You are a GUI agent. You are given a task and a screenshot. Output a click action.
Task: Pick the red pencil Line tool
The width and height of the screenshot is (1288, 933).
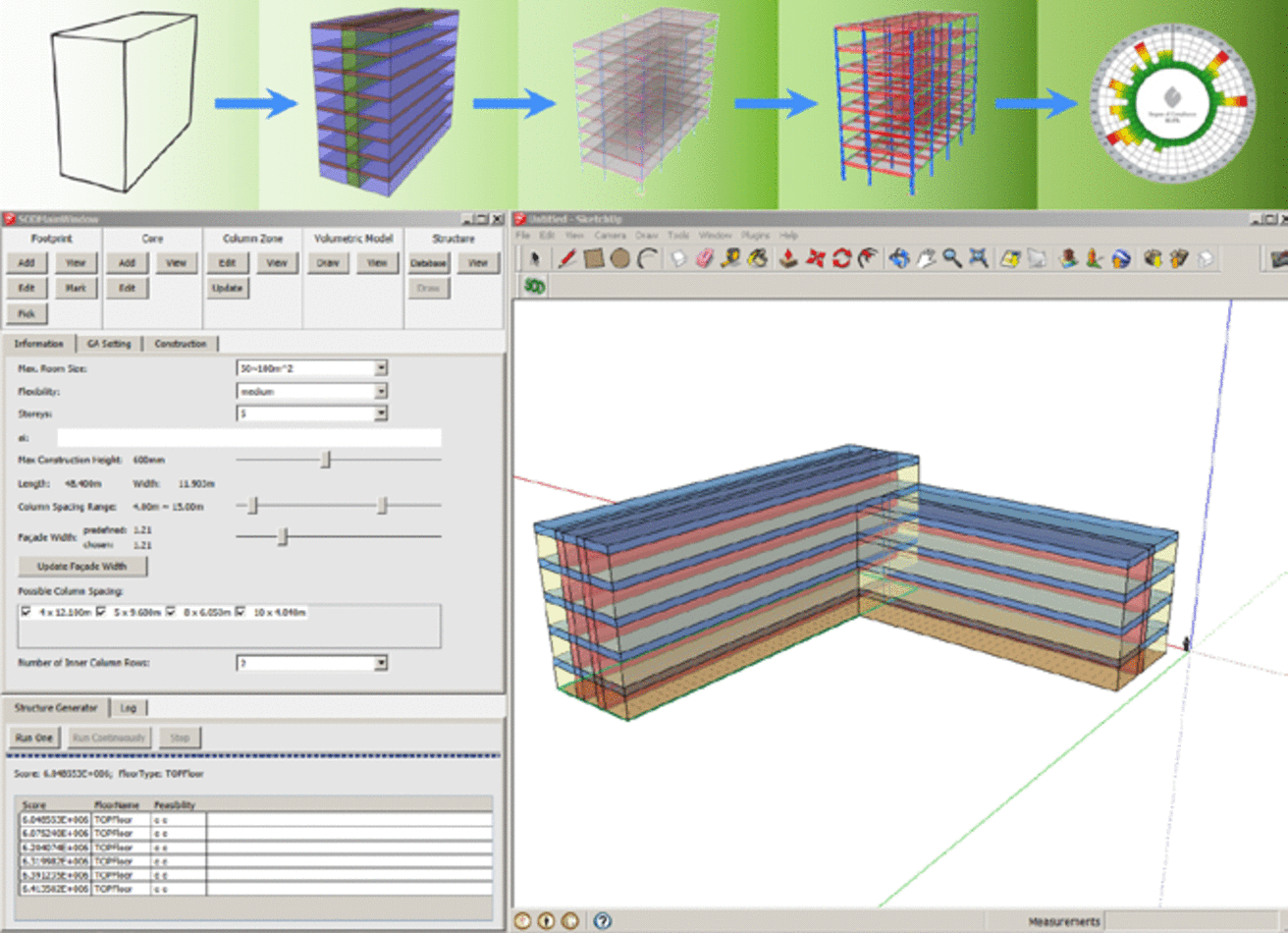tap(566, 258)
